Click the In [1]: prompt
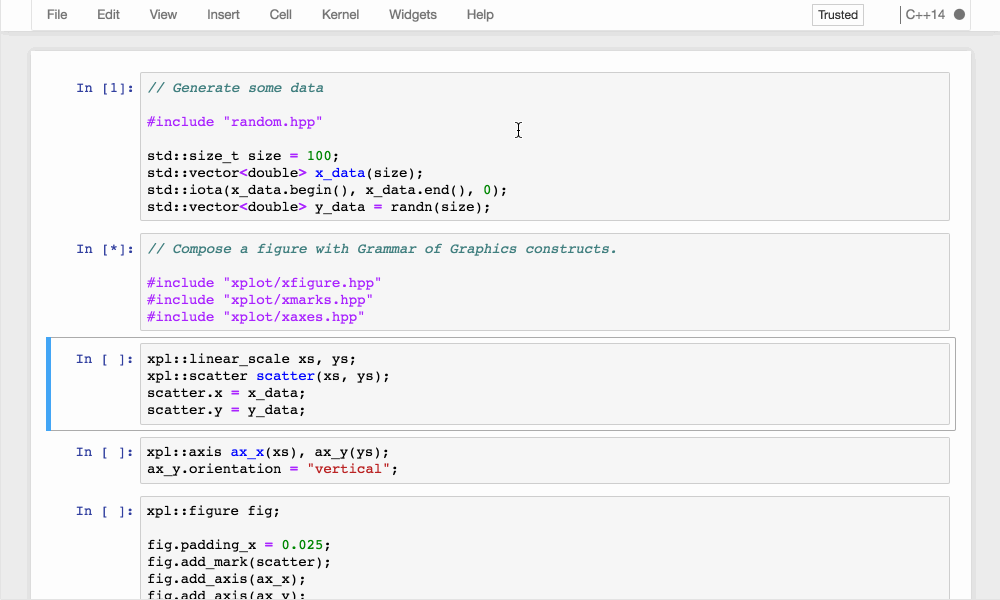Viewport: 1000px width, 600px height. (105, 88)
